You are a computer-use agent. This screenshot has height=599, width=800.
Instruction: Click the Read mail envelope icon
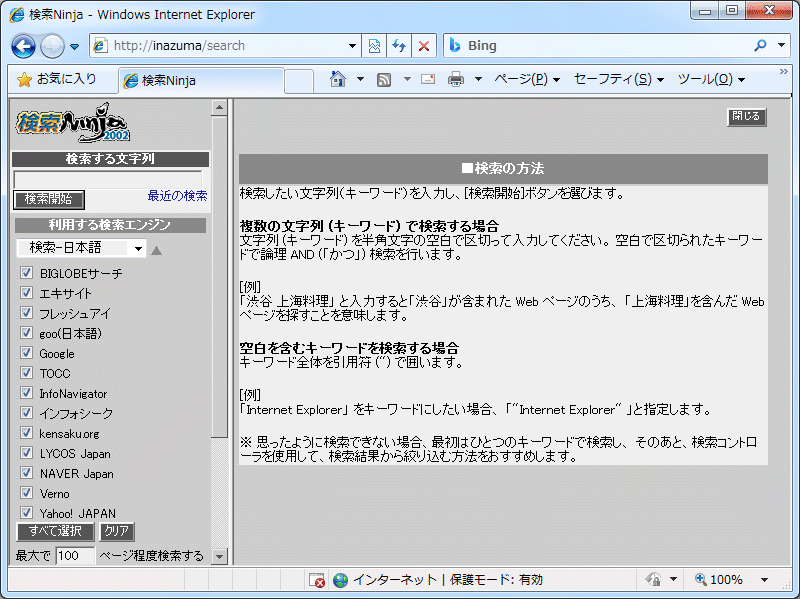[428, 79]
